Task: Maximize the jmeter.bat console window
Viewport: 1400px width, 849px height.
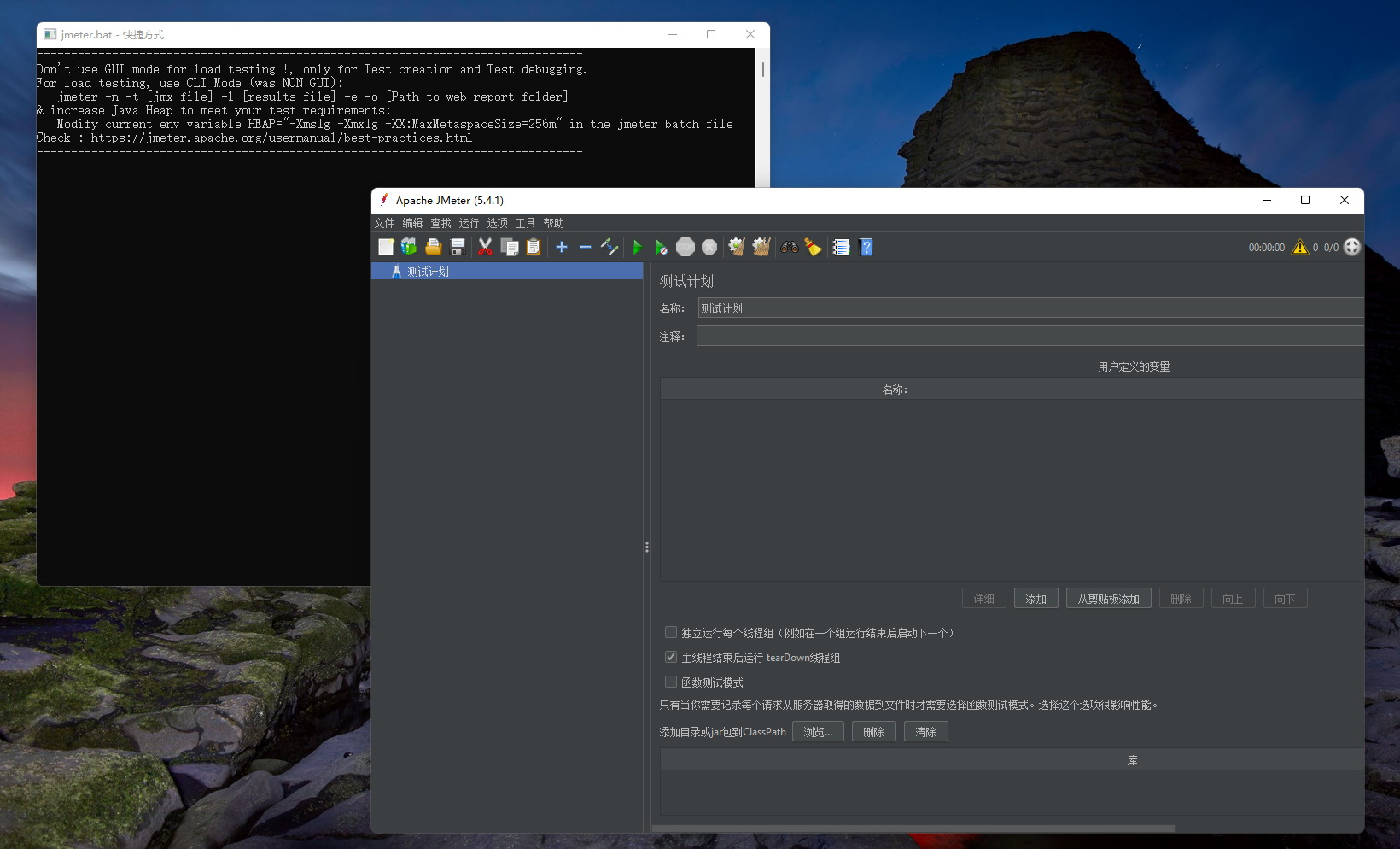Action: click(711, 34)
